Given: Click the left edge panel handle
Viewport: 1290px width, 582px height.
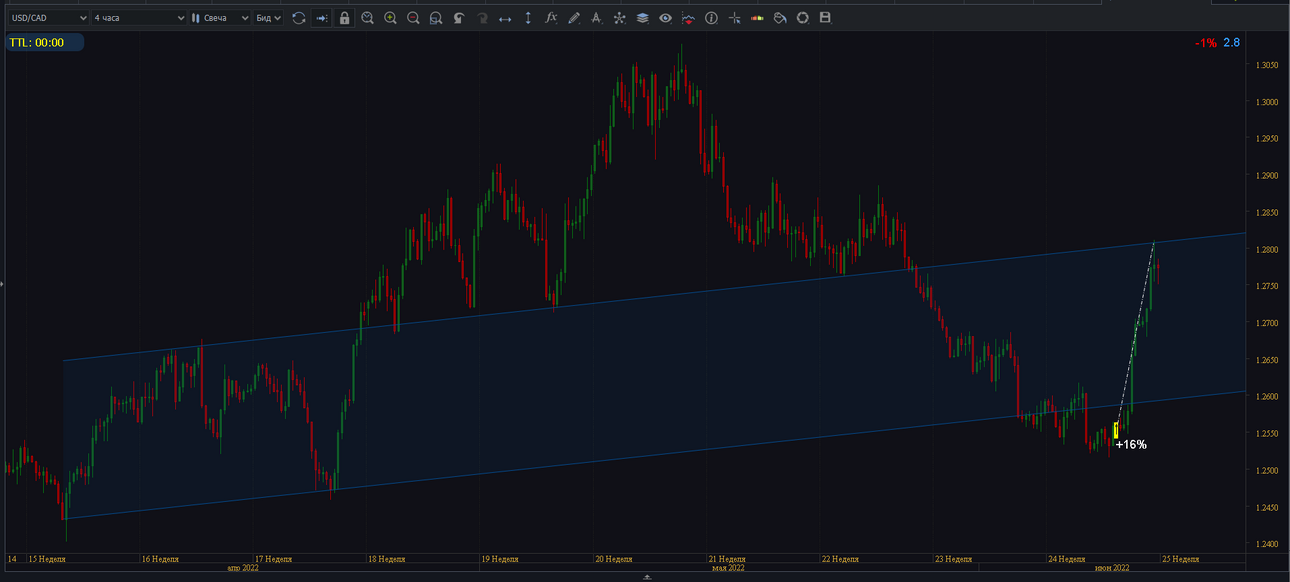Looking at the screenshot, I should pyautogui.click(x=2, y=285).
